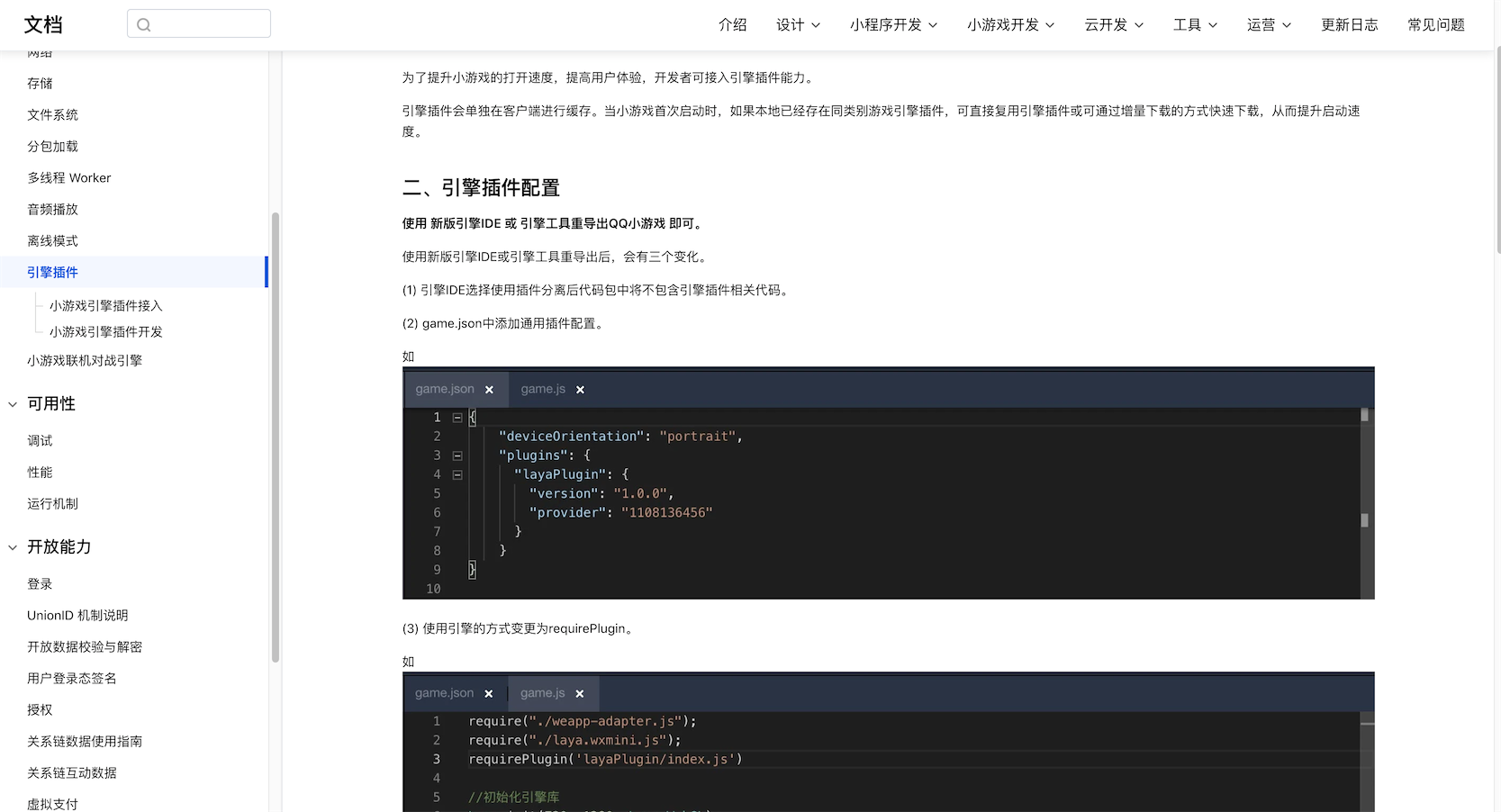Open the 授权 sidebar page

click(40, 709)
